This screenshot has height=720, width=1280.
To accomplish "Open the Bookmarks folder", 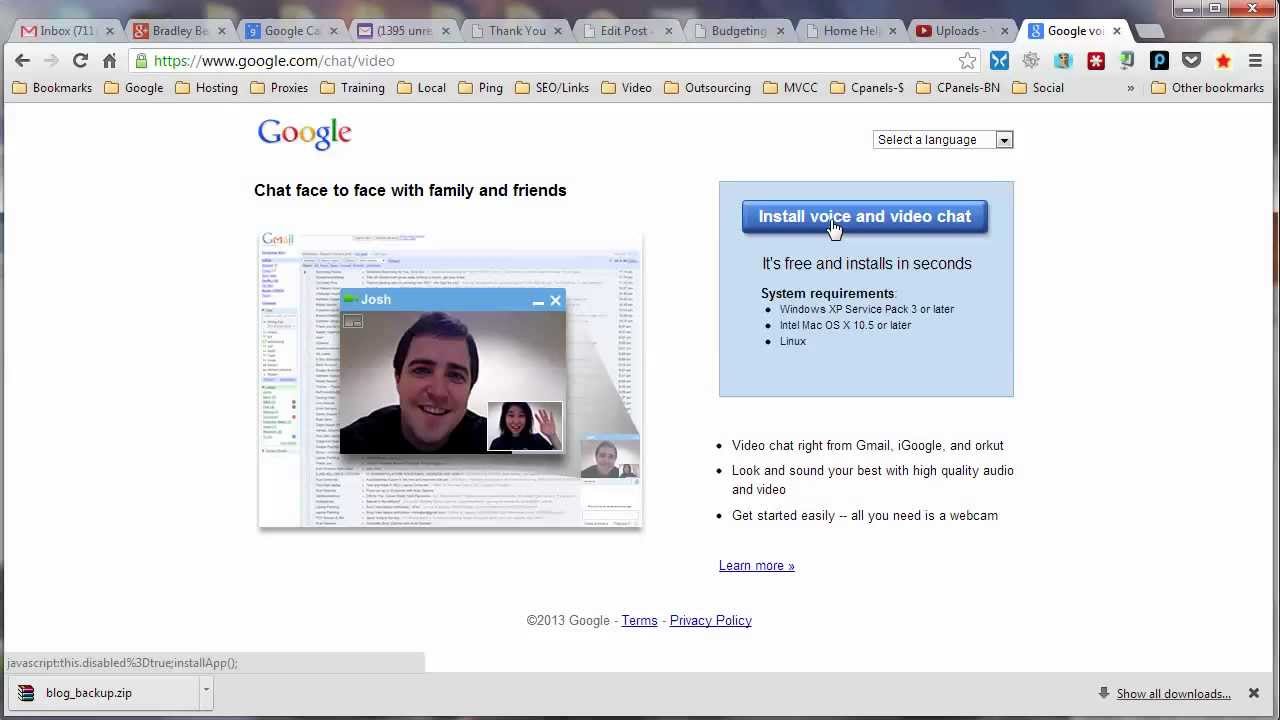I will tap(52, 88).
